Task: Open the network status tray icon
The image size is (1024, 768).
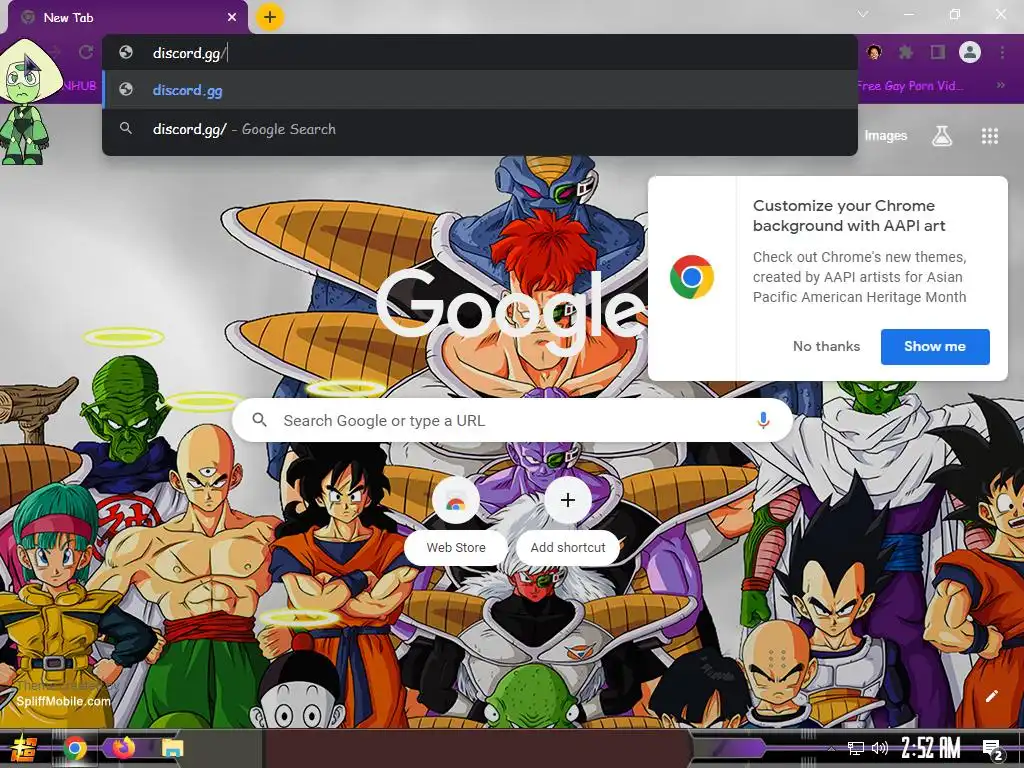Action: pyautogui.click(x=856, y=748)
